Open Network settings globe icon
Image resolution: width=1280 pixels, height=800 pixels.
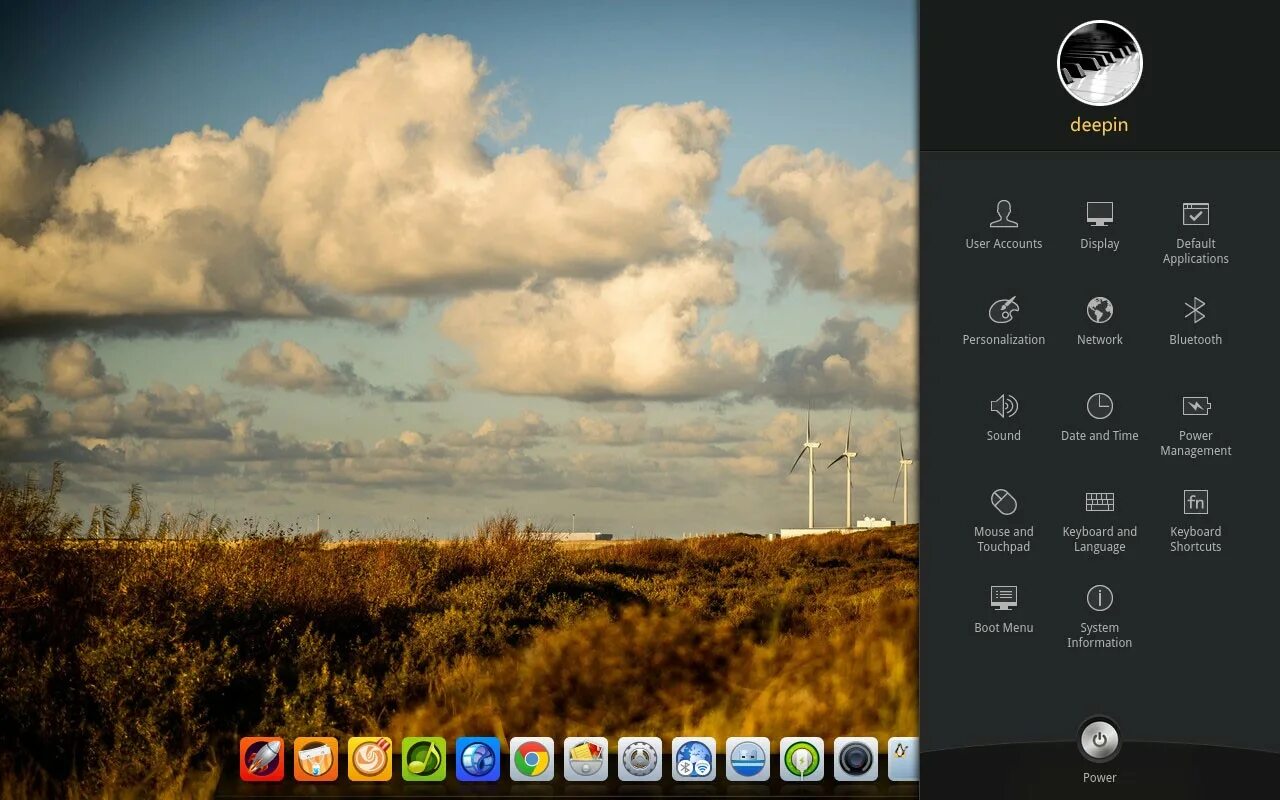[x=1099, y=310]
